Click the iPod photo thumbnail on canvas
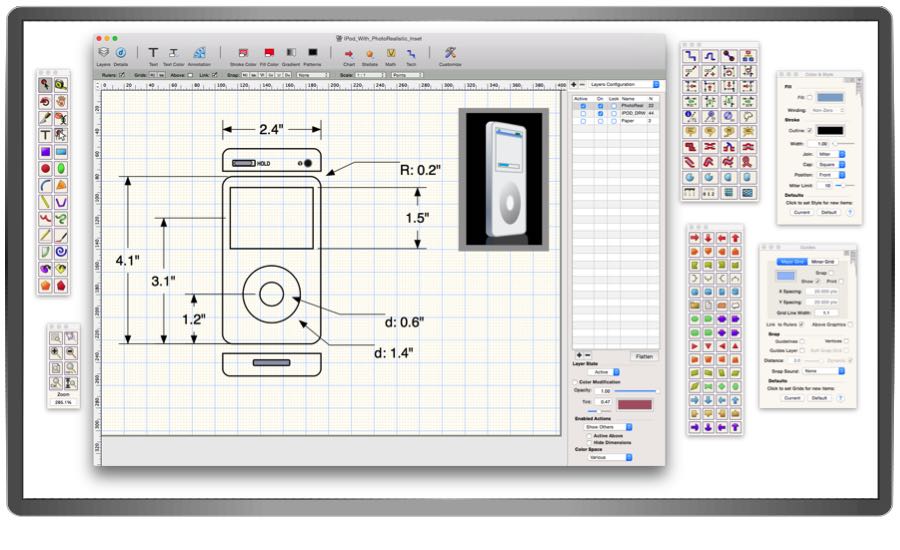The width and height of the screenshot is (900, 550). 503,179
